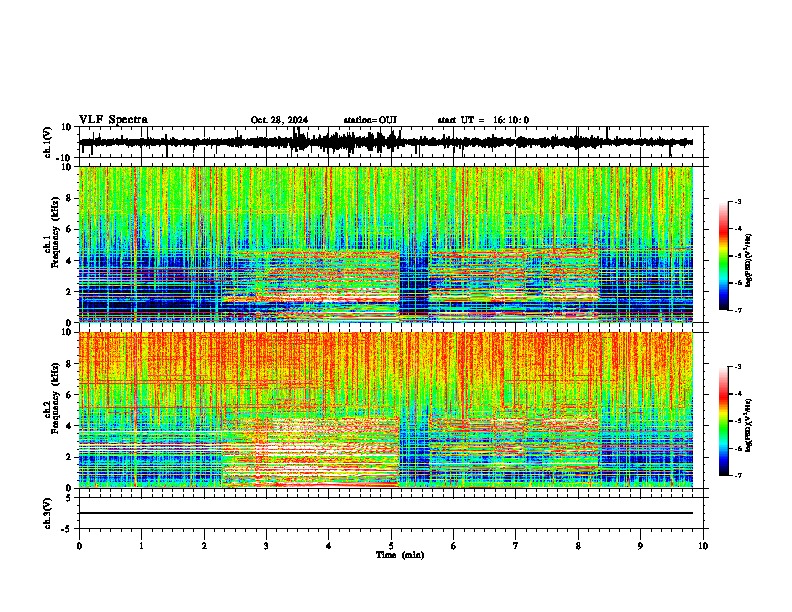Select the "start UT = 16:10:0" text

[x=483, y=120]
